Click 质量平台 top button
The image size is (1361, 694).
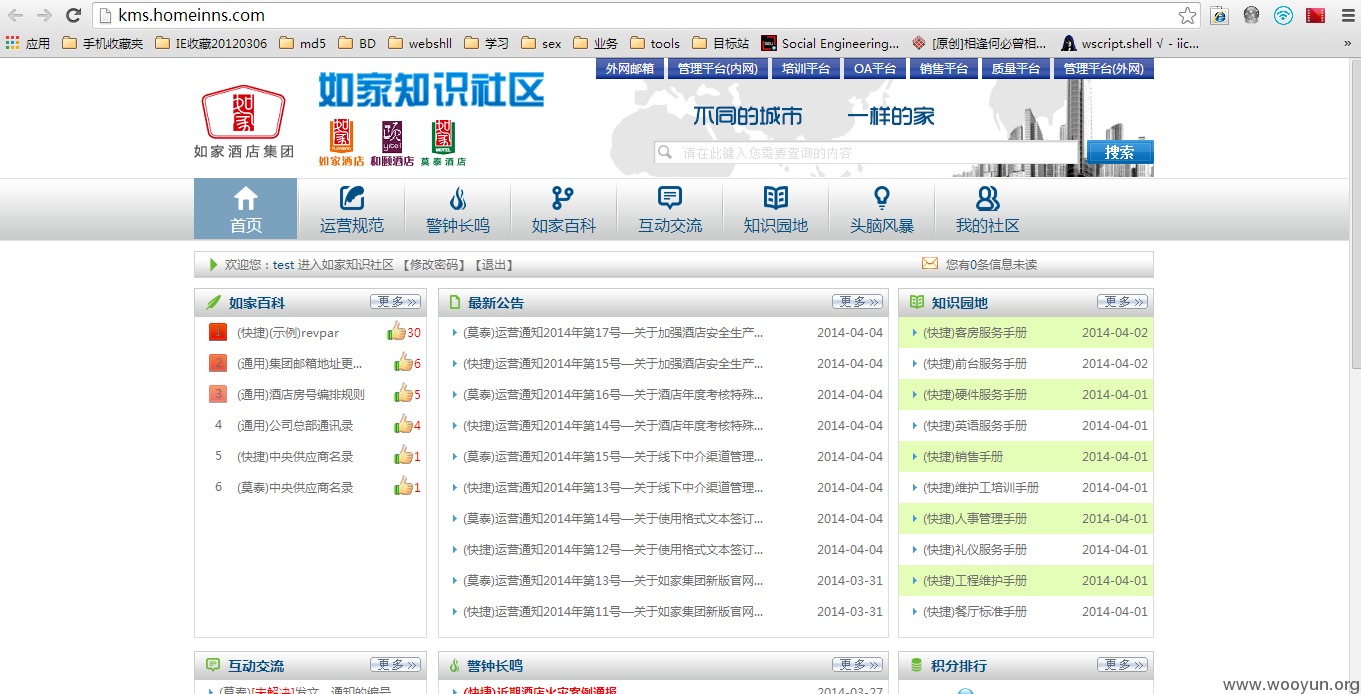click(x=1015, y=68)
